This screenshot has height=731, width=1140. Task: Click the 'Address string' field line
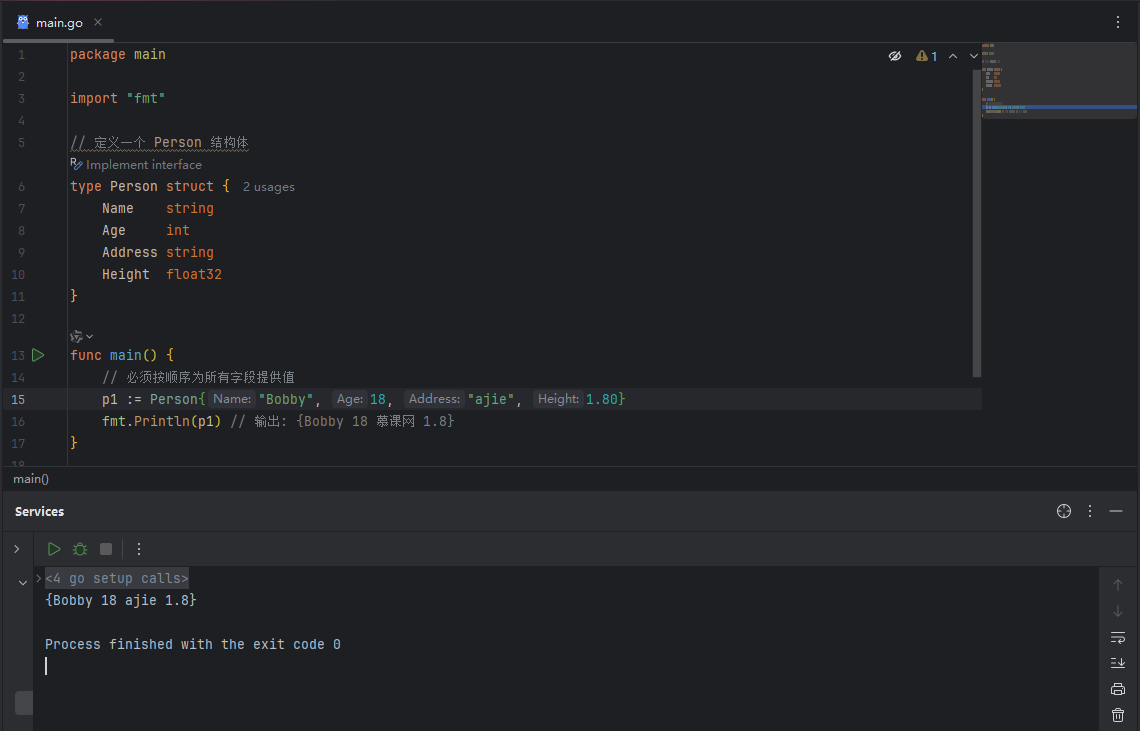[158, 252]
